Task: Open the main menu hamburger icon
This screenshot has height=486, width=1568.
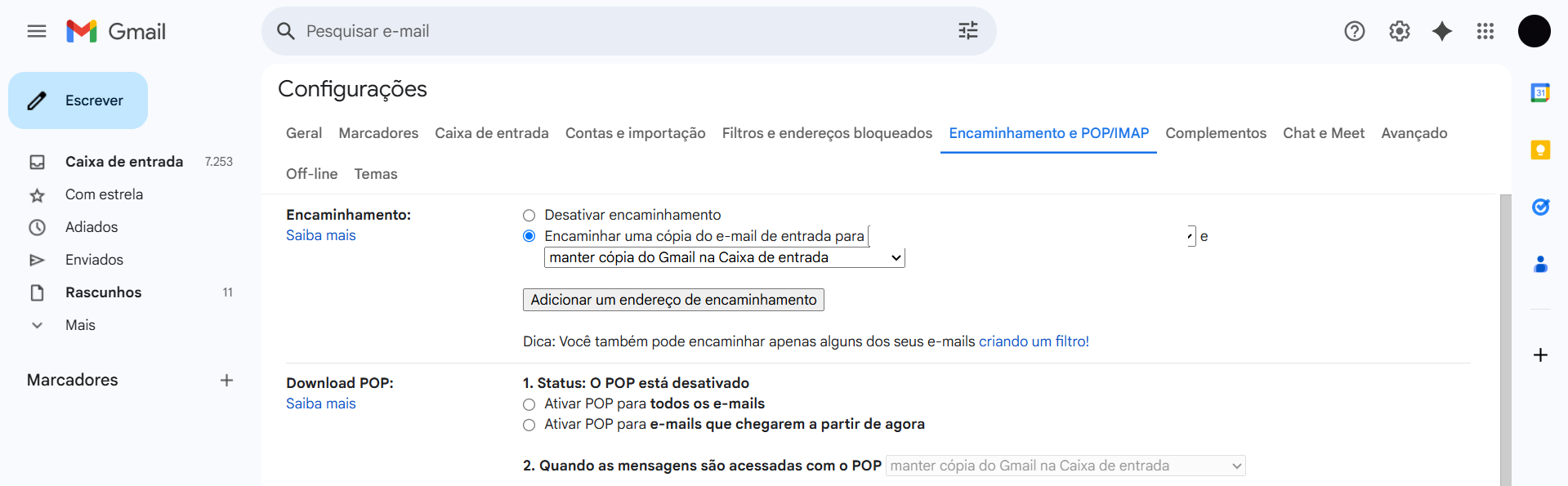Action: (37, 31)
